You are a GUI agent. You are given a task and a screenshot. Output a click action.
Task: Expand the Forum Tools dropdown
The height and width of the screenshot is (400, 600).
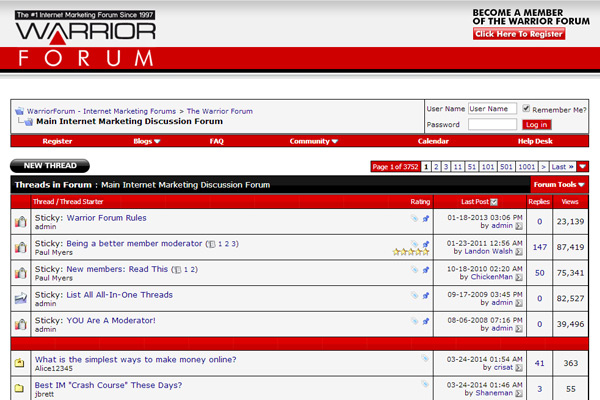coord(559,184)
